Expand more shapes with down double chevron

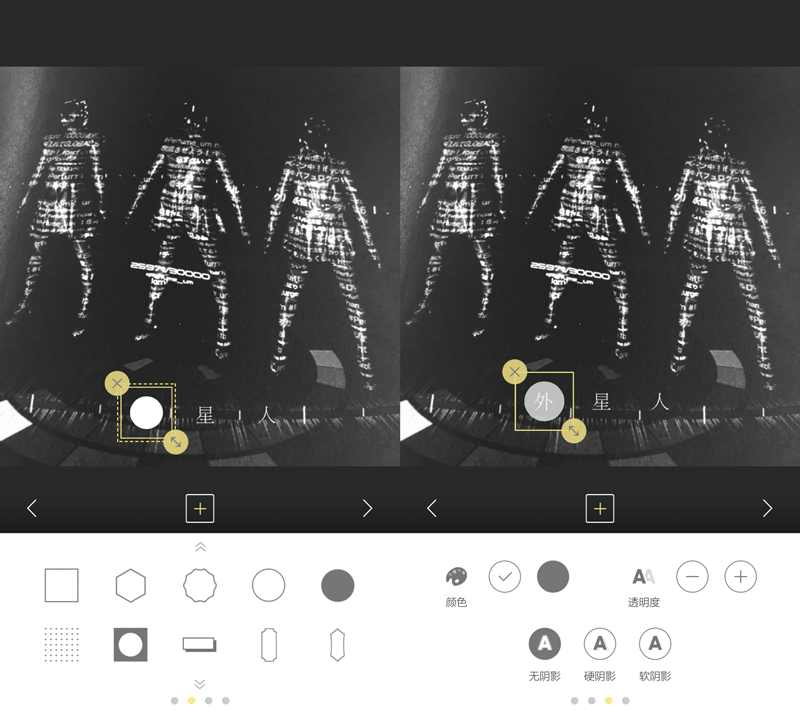[200, 683]
